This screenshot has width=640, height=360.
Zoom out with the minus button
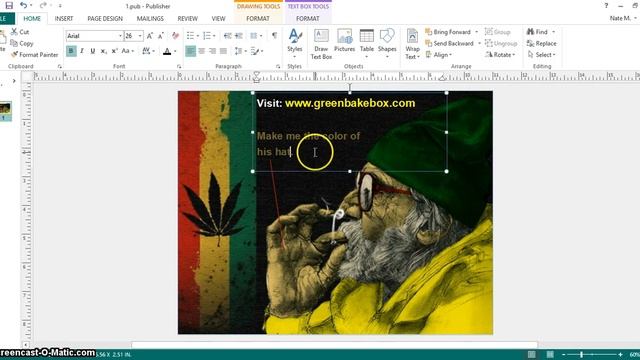click(564, 355)
